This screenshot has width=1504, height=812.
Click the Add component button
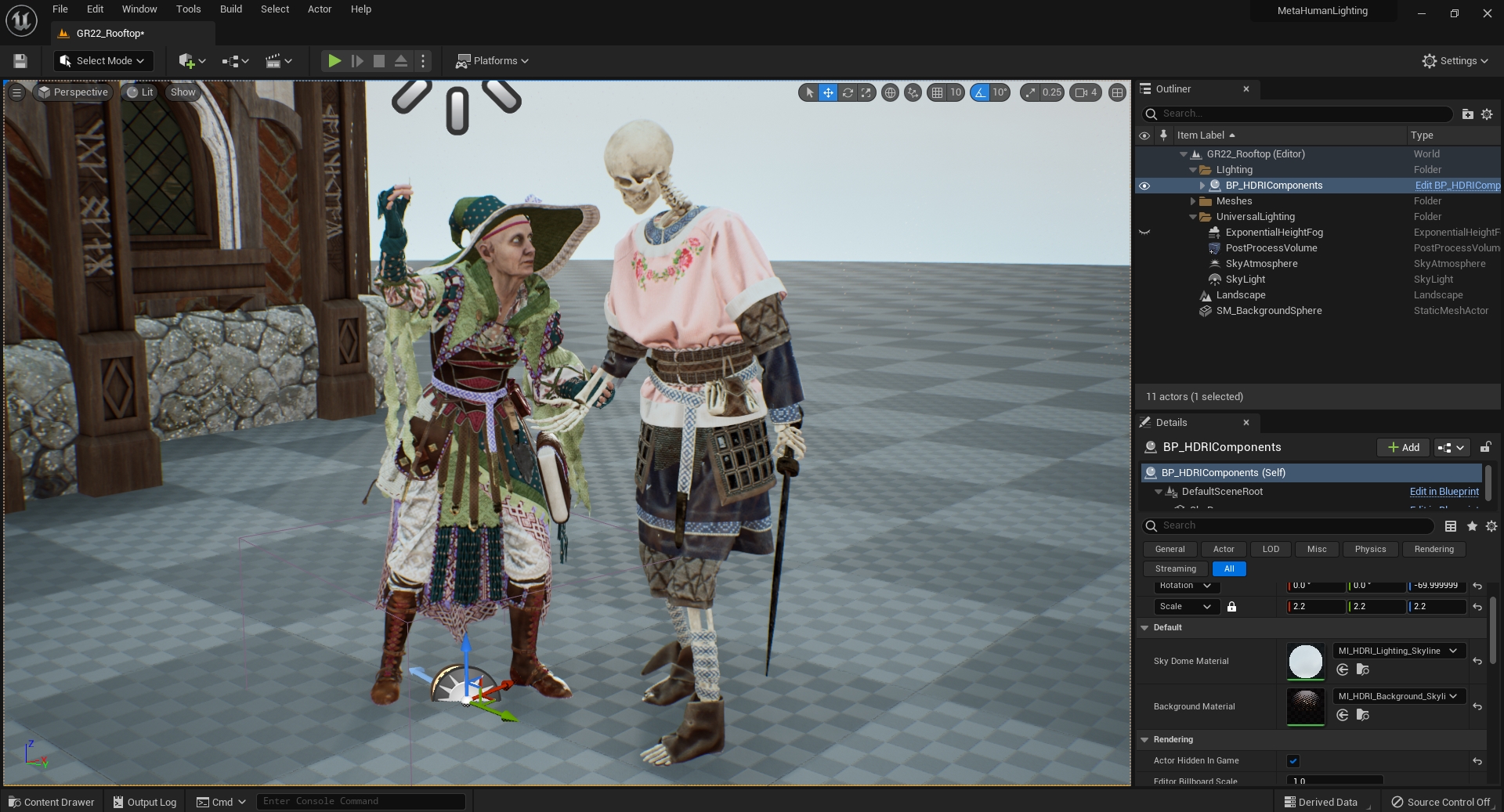[x=1403, y=447]
